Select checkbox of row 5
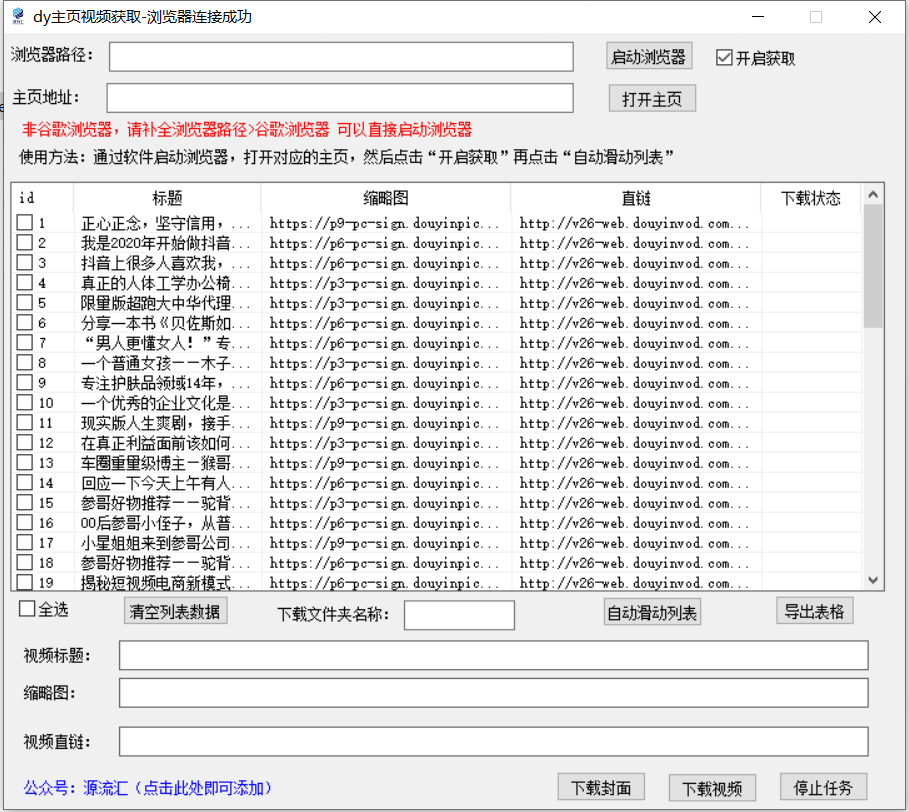 (x=24, y=303)
